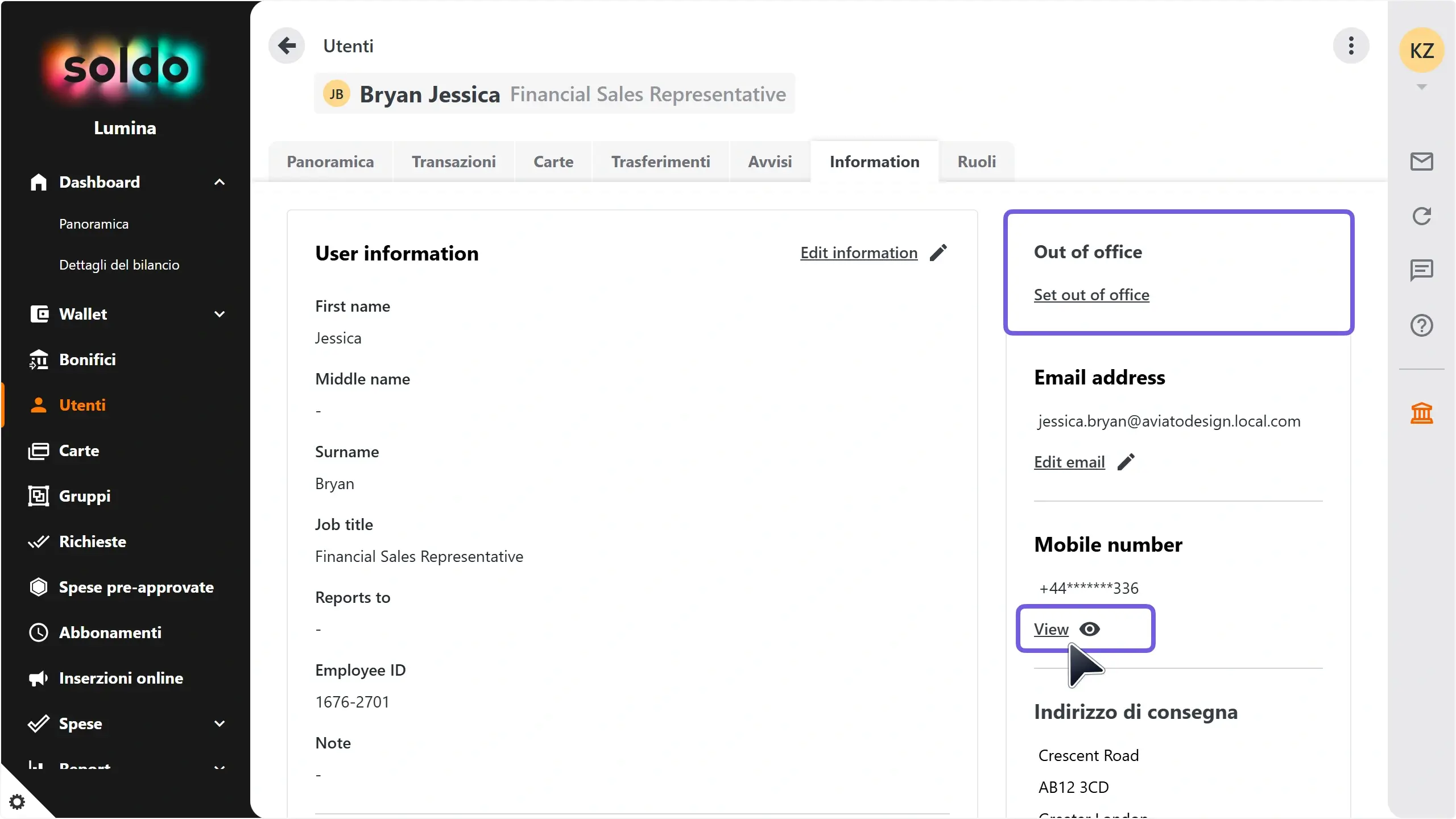Click the JB avatar badge

336,94
